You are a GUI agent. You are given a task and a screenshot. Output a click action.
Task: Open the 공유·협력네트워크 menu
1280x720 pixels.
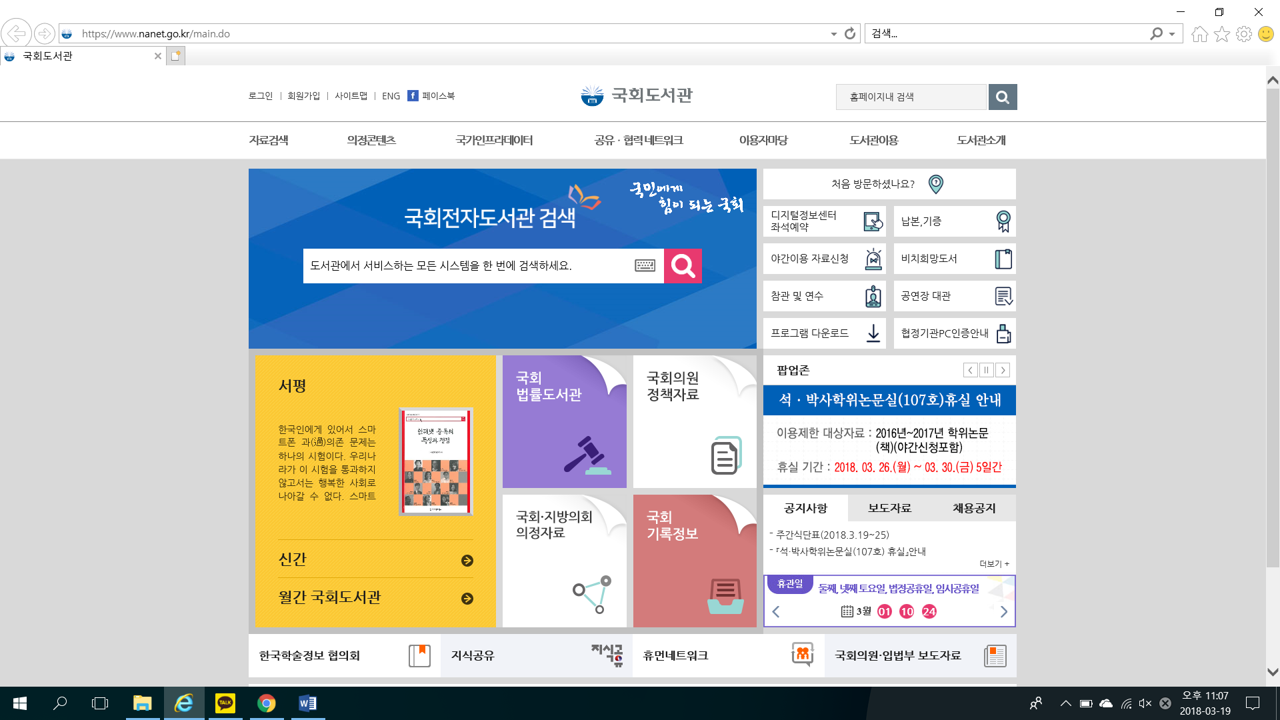pos(638,141)
